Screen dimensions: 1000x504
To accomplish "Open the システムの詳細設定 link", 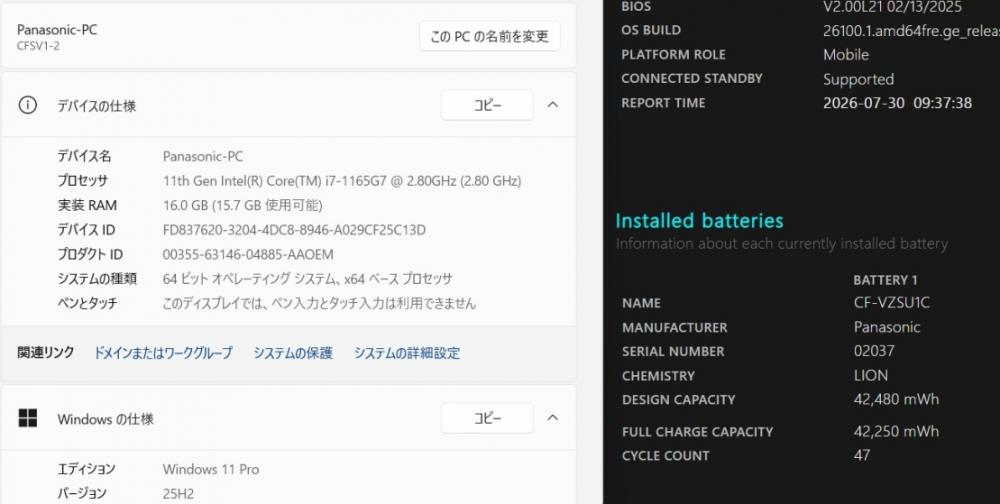I will (407, 353).
